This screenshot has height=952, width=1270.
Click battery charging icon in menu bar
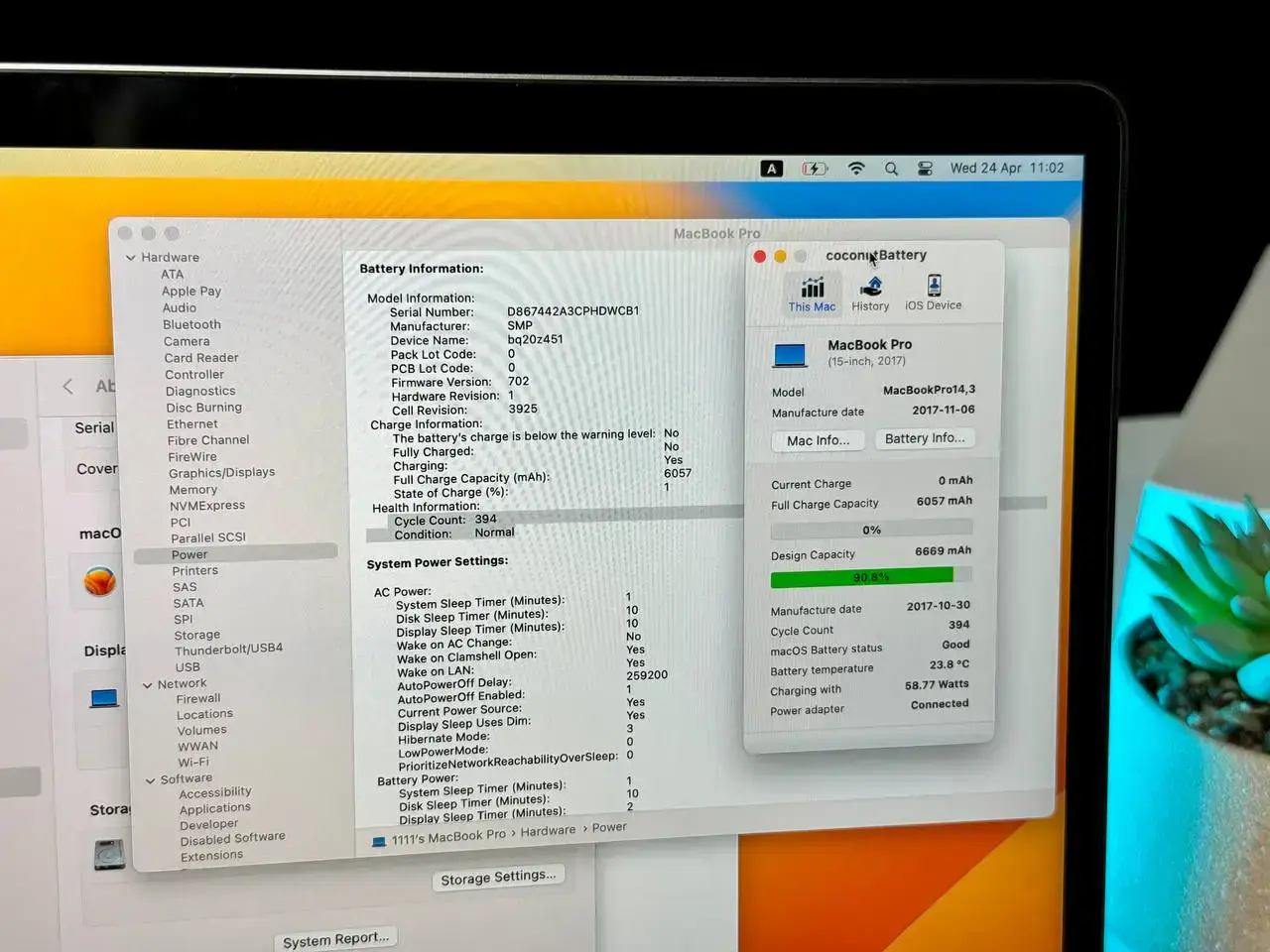[x=814, y=169]
